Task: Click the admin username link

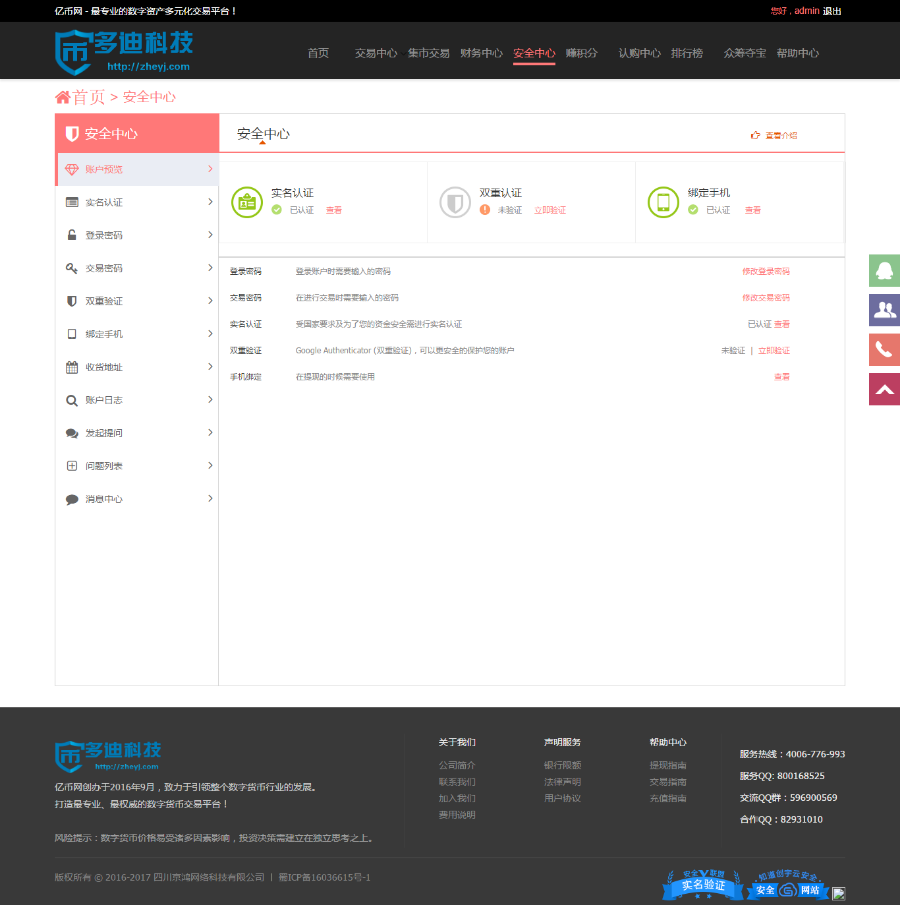Action: point(806,11)
